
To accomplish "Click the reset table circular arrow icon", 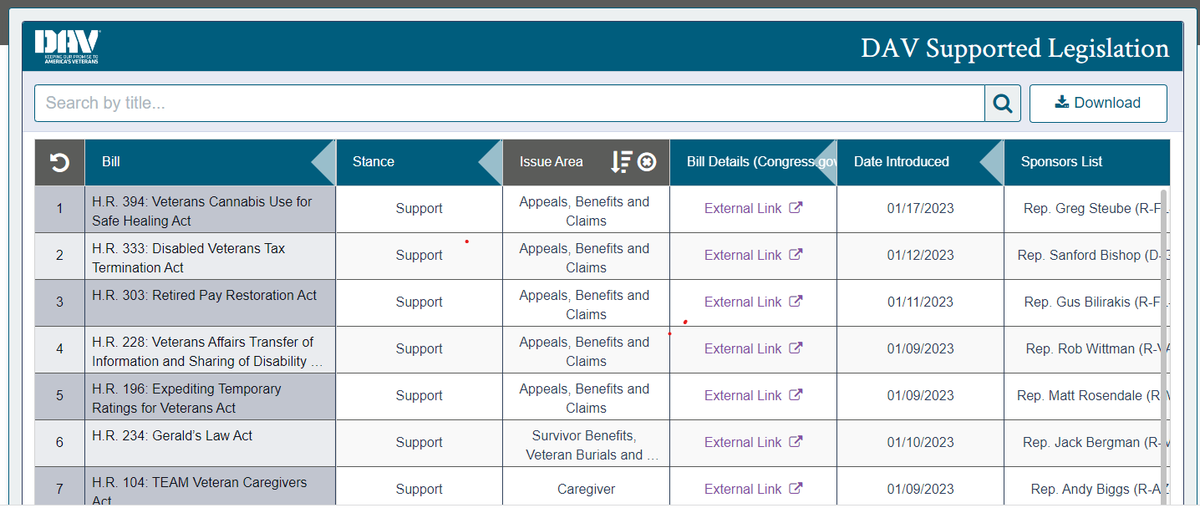I will pyautogui.click(x=59, y=162).
